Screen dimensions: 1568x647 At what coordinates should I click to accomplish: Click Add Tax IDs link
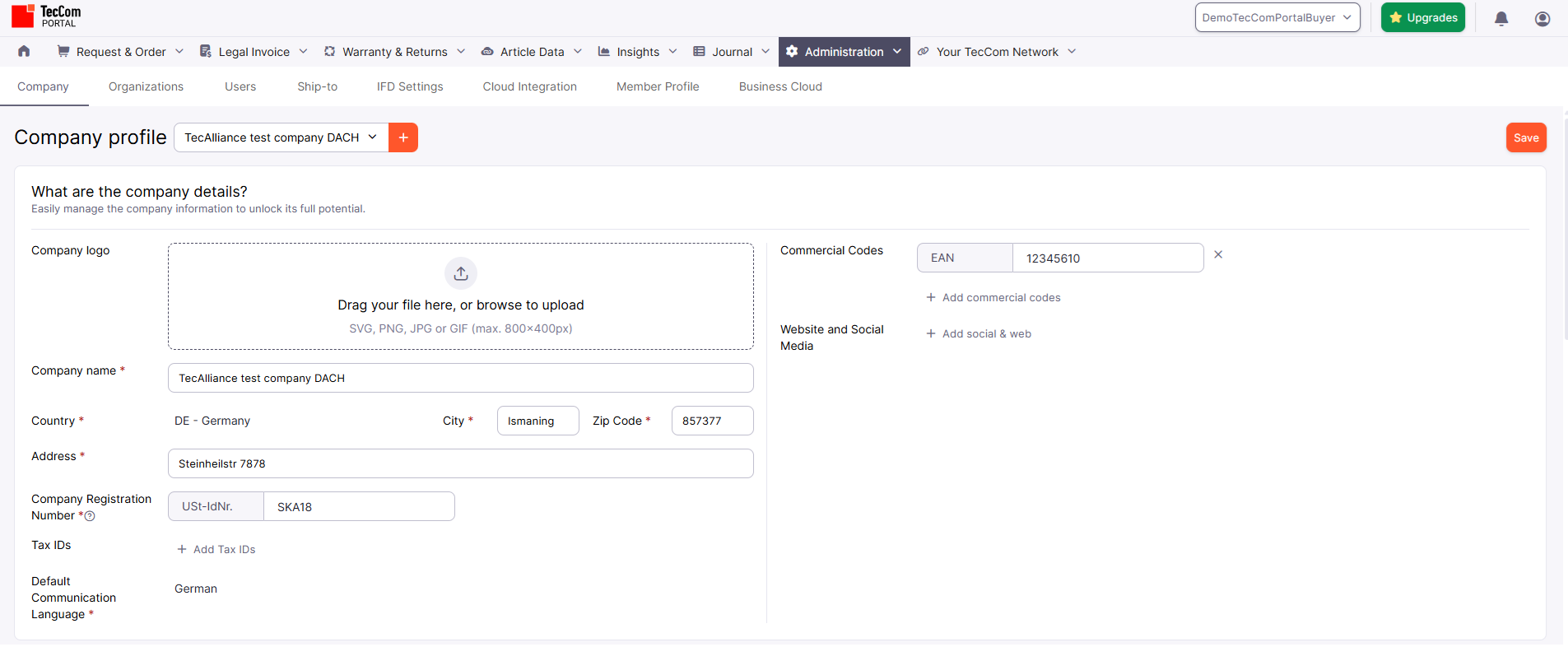(216, 550)
